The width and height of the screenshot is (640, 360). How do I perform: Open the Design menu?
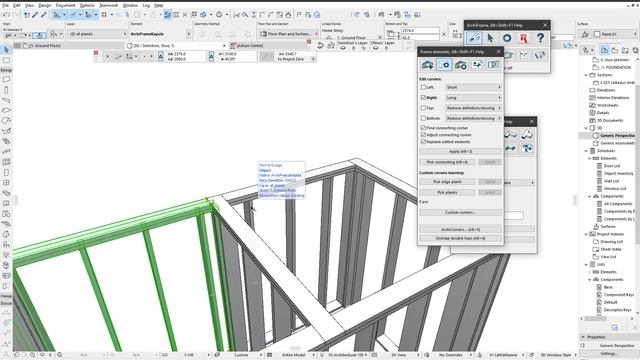45,5
